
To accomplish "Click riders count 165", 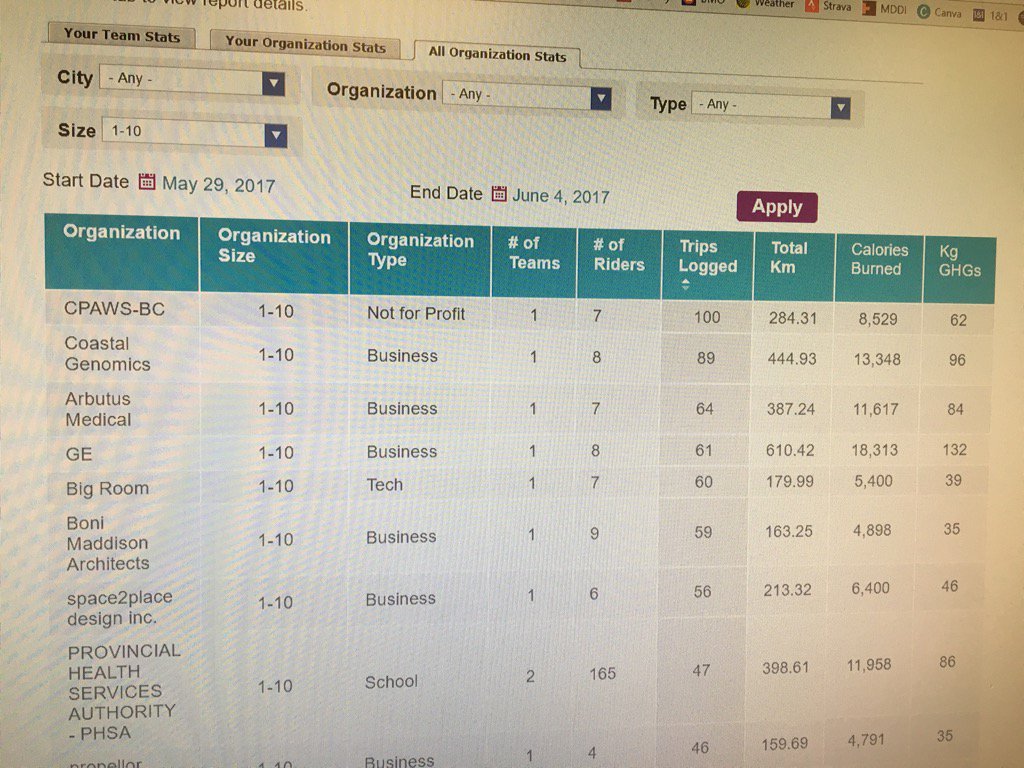I will tap(602, 673).
